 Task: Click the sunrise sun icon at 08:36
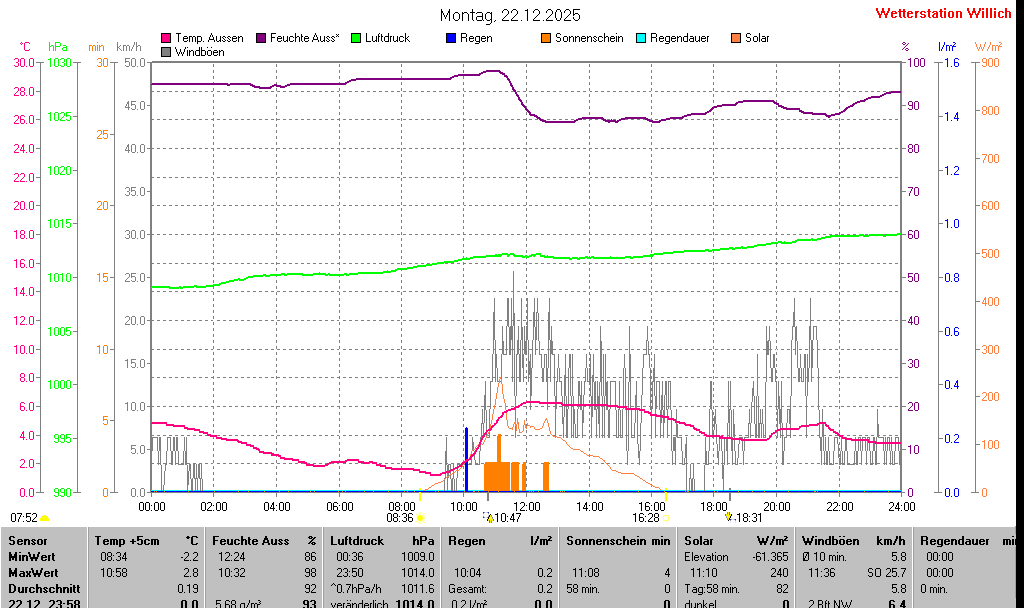tap(420, 518)
